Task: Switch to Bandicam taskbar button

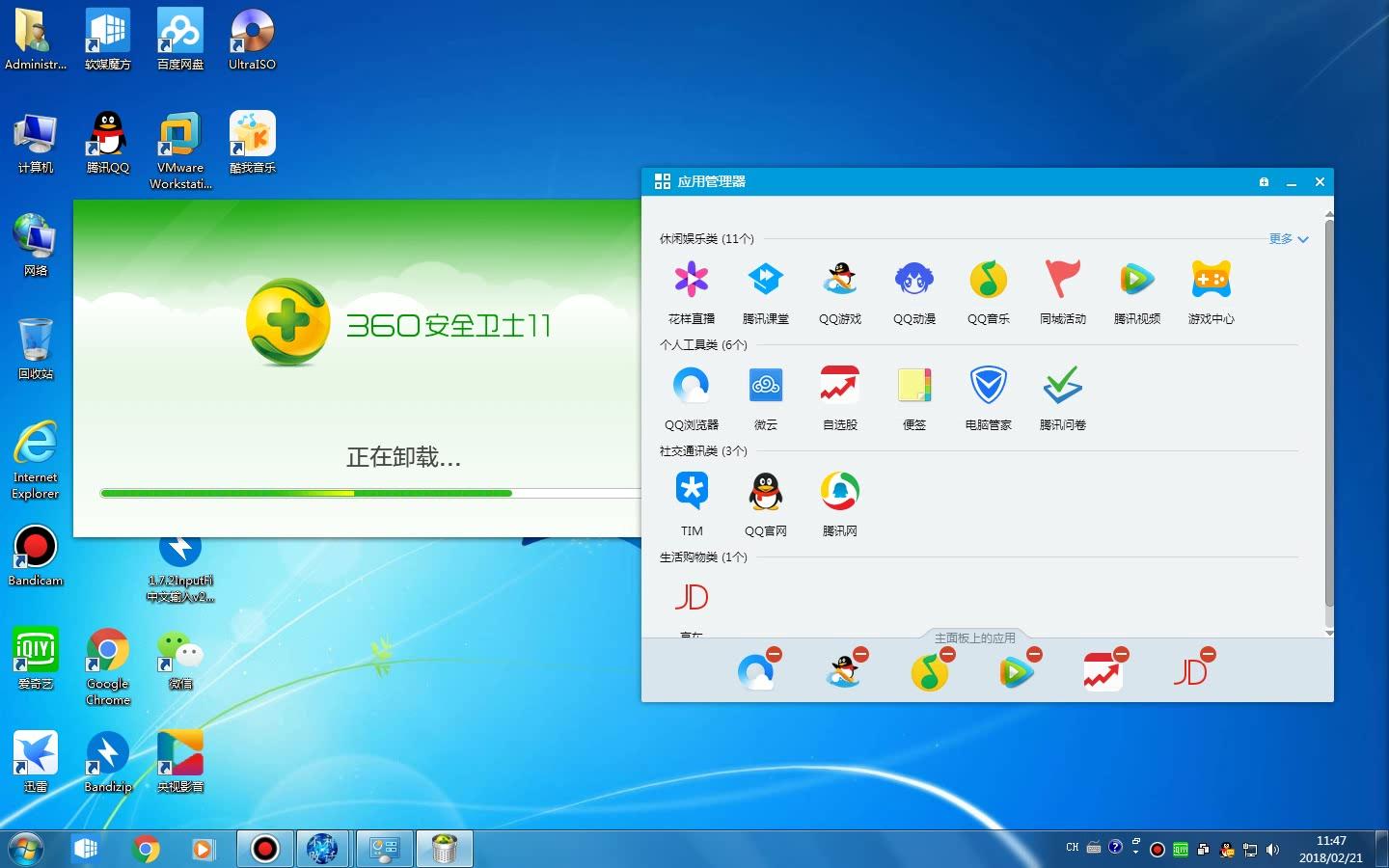Action: click(264, 849)
